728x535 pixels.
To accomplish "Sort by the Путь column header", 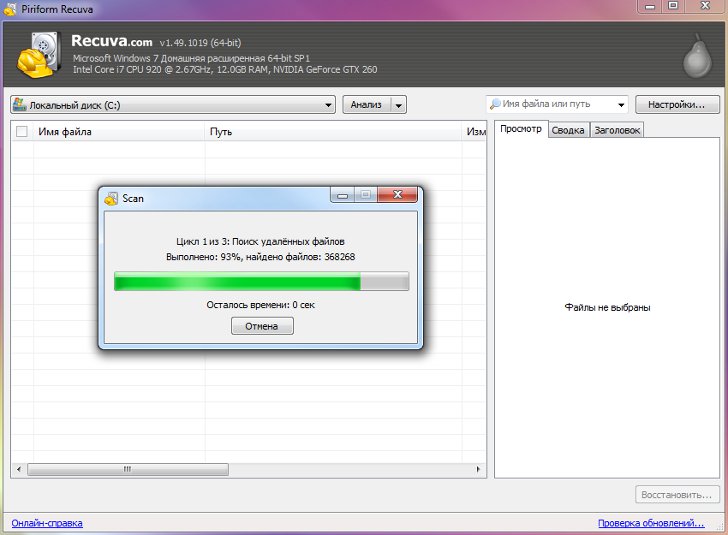I will tap(333, 131).
